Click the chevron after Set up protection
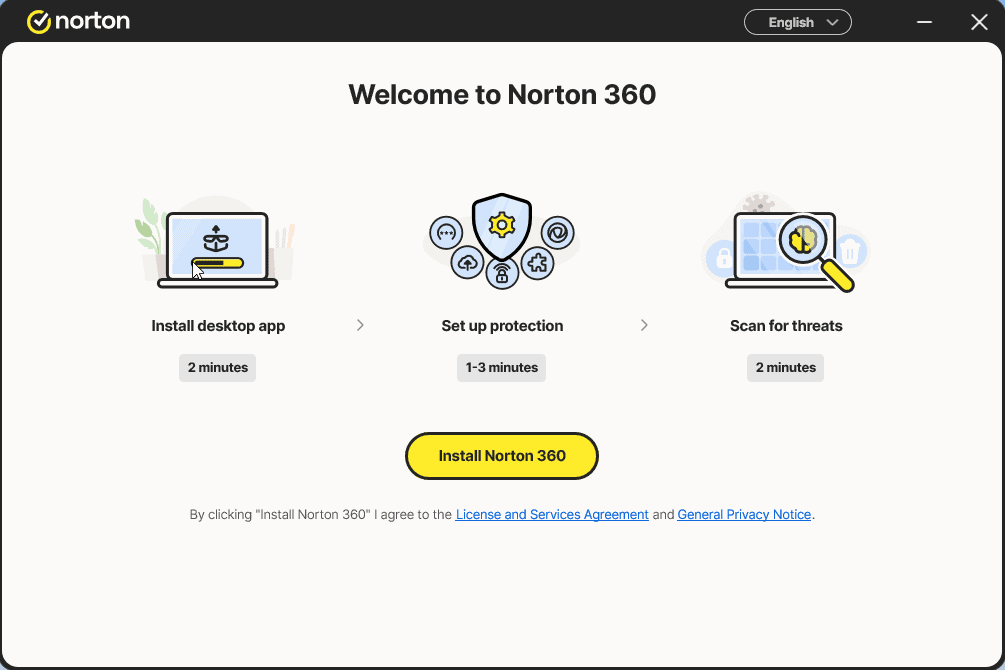This screenshot has height=670, width=1005. pyautogui.click(x=644, y=325)
